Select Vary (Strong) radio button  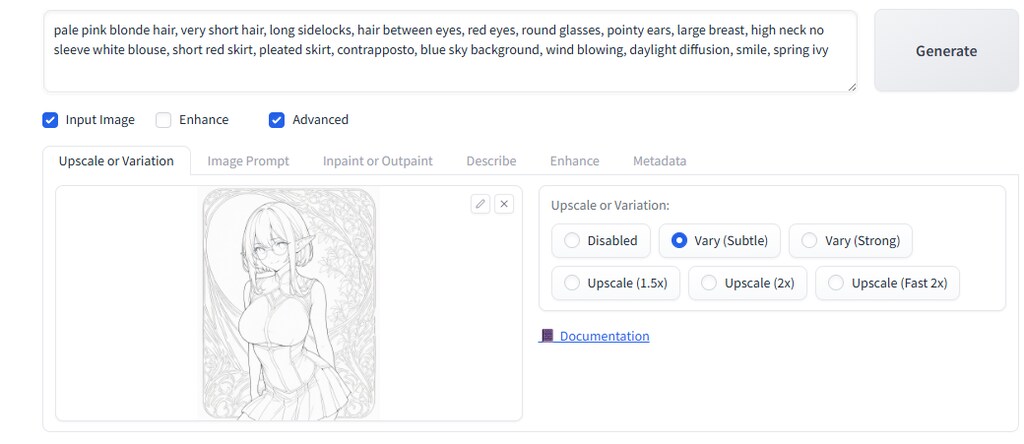(x=810, y=241)
